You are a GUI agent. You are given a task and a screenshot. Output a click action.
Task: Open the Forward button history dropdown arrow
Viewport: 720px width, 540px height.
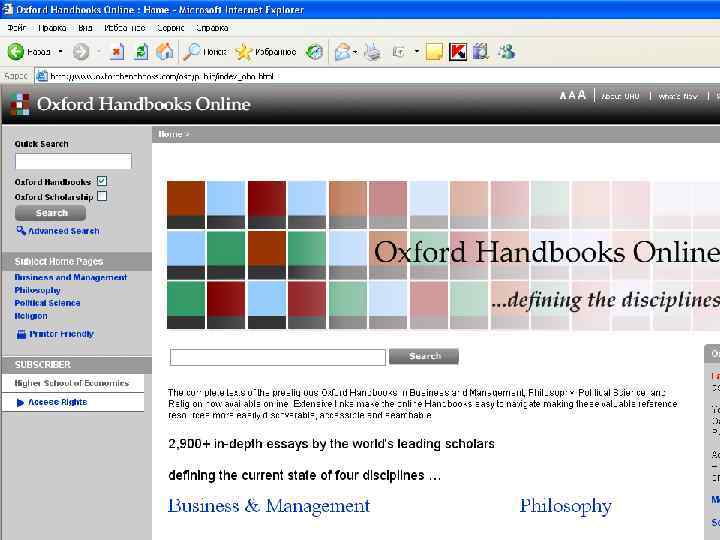[98, 51]
